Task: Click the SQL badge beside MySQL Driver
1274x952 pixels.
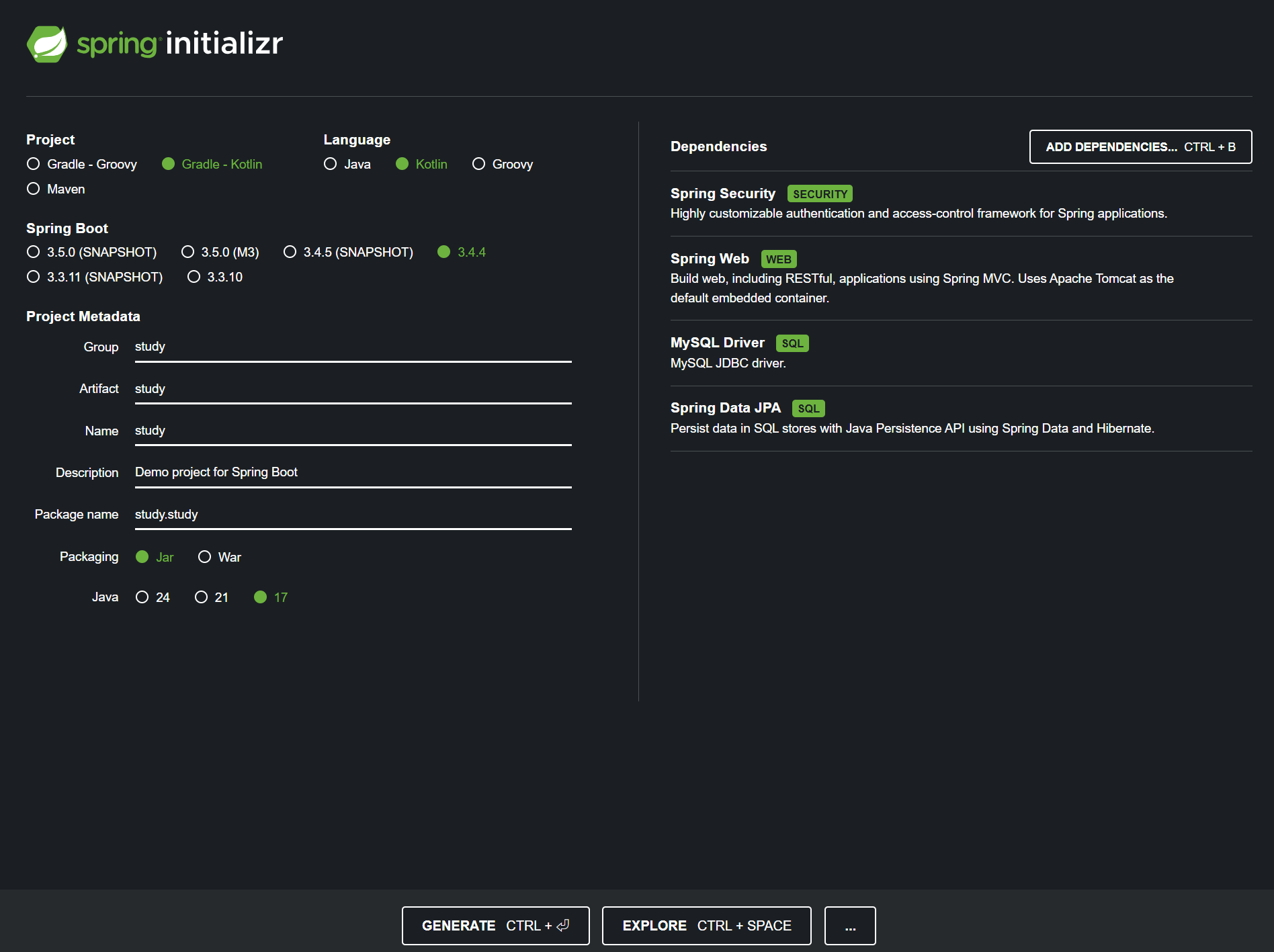Action: tap(792, 343)
